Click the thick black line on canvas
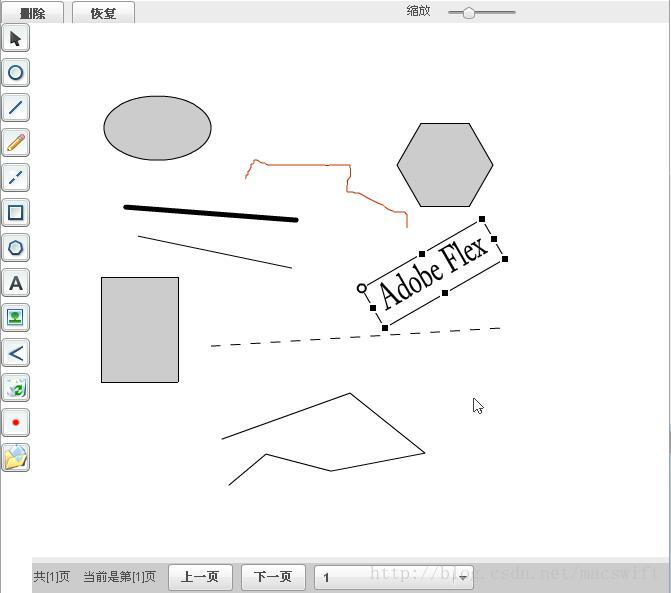Image resolution: width=671 pixels, height=593 pixels. 211,213
